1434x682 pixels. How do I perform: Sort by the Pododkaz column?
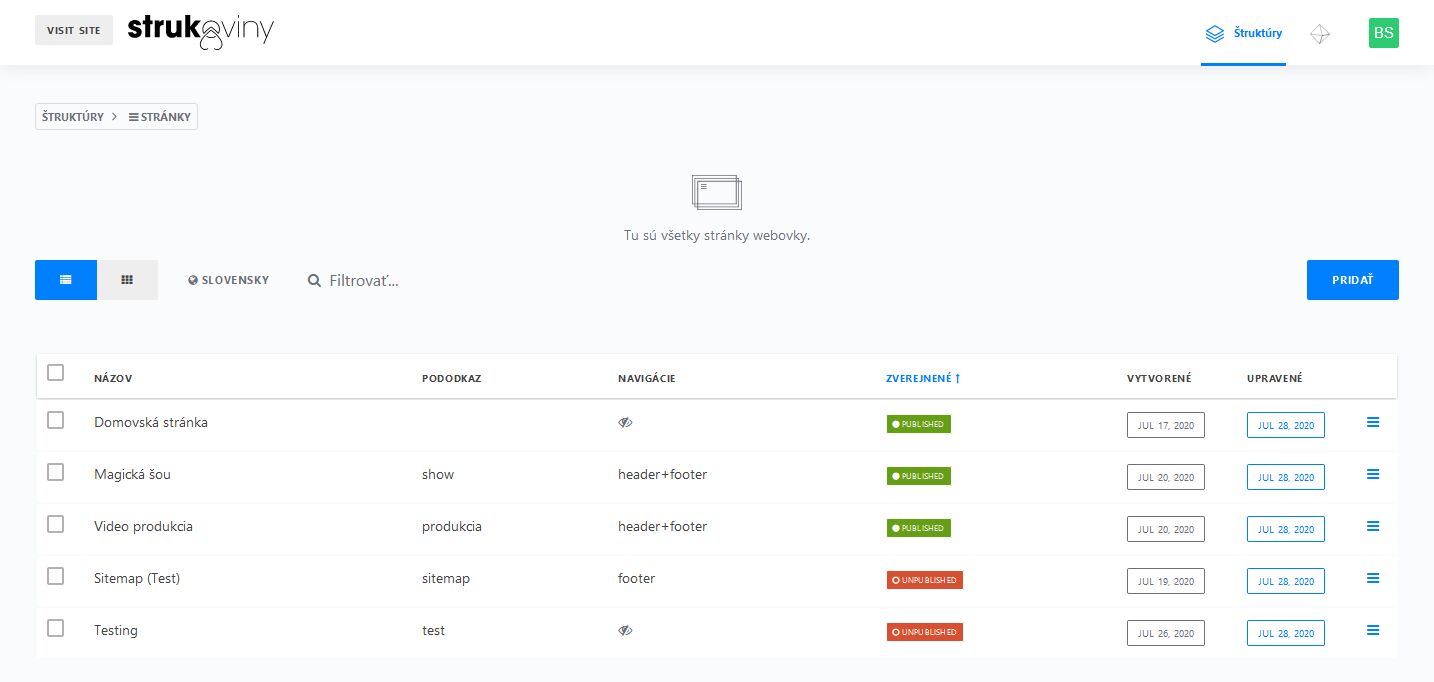click(452, 378)
